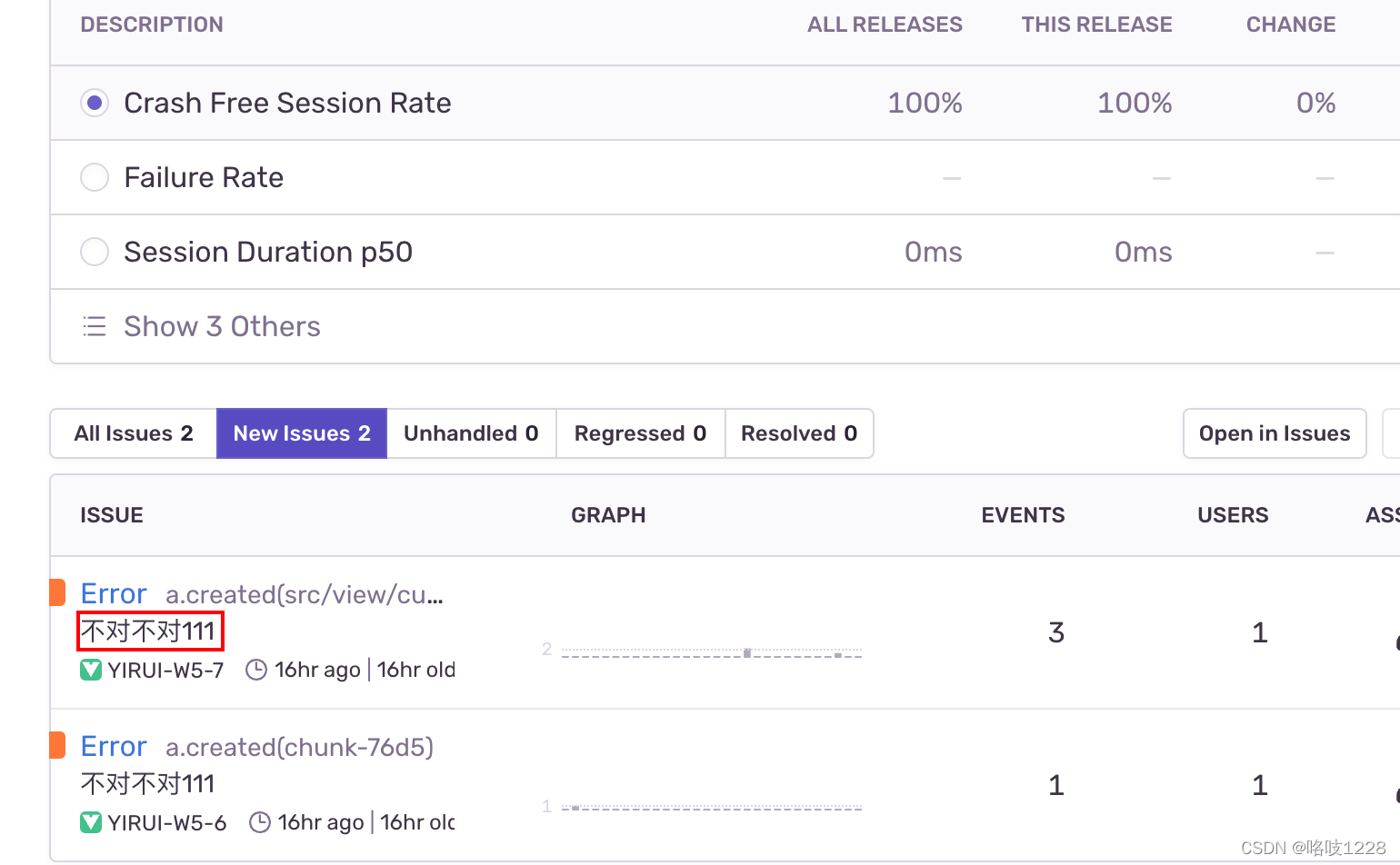Open the Regressed issues tab
This screenshot has width=1400, height=865.
(640, 433)
